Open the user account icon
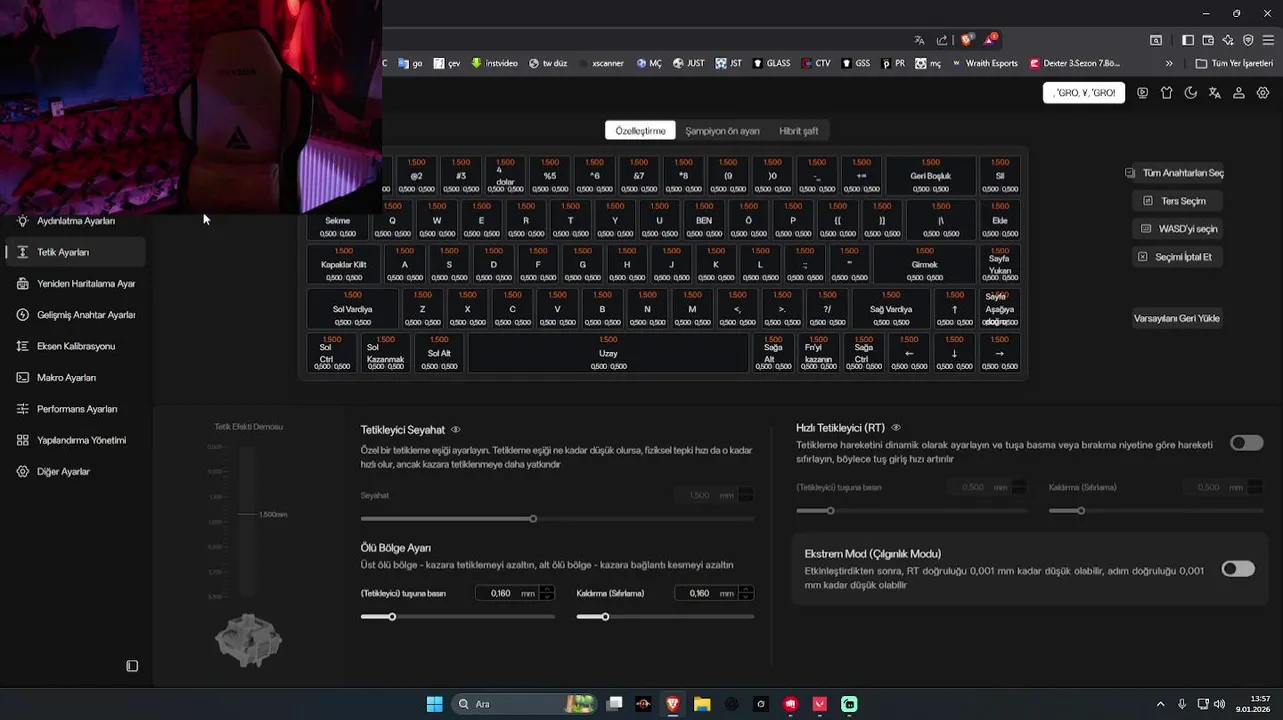1283x720 pixels. coord(1239,93)
